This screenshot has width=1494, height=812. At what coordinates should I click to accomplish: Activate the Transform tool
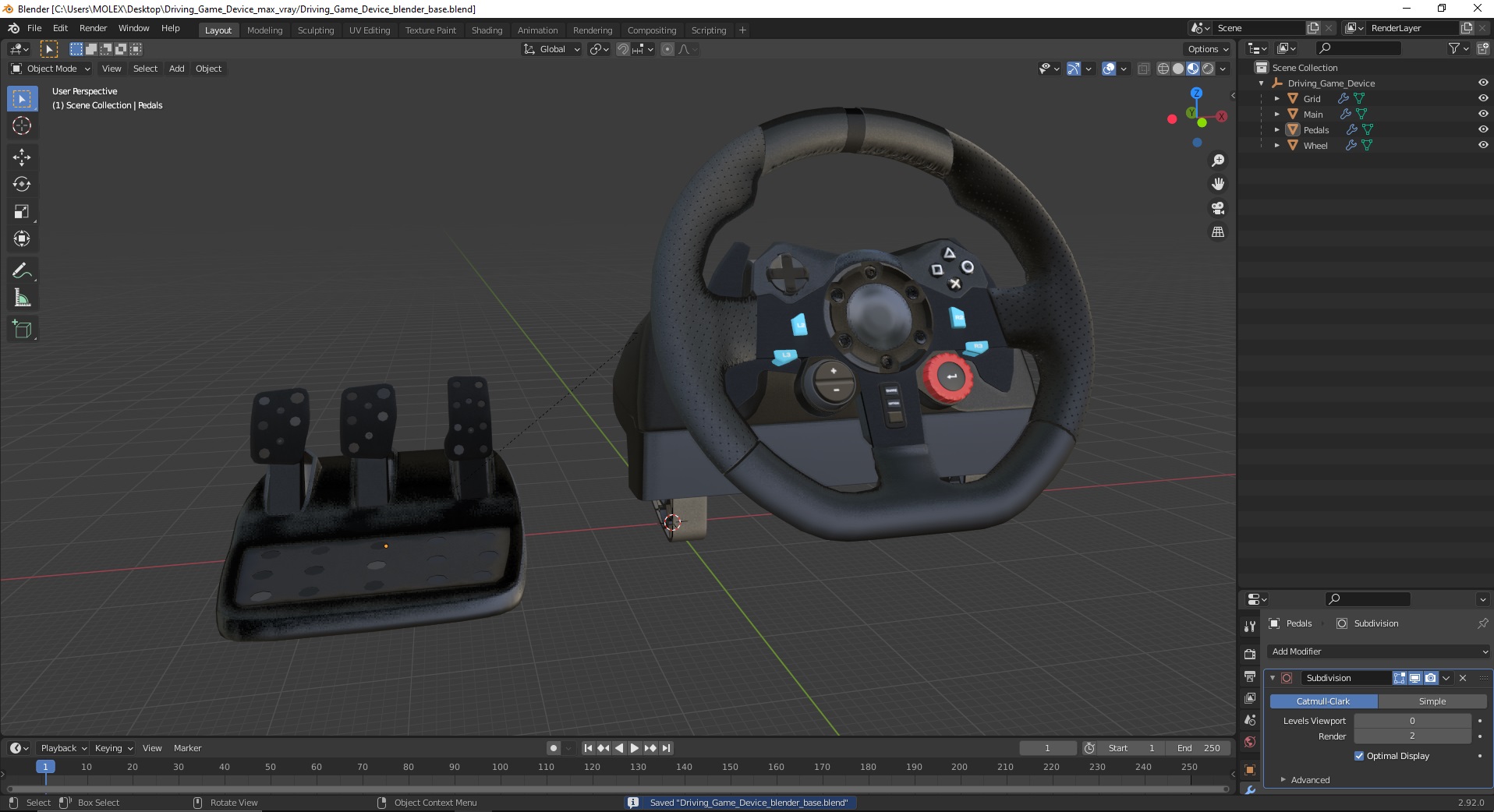(22, 239)
